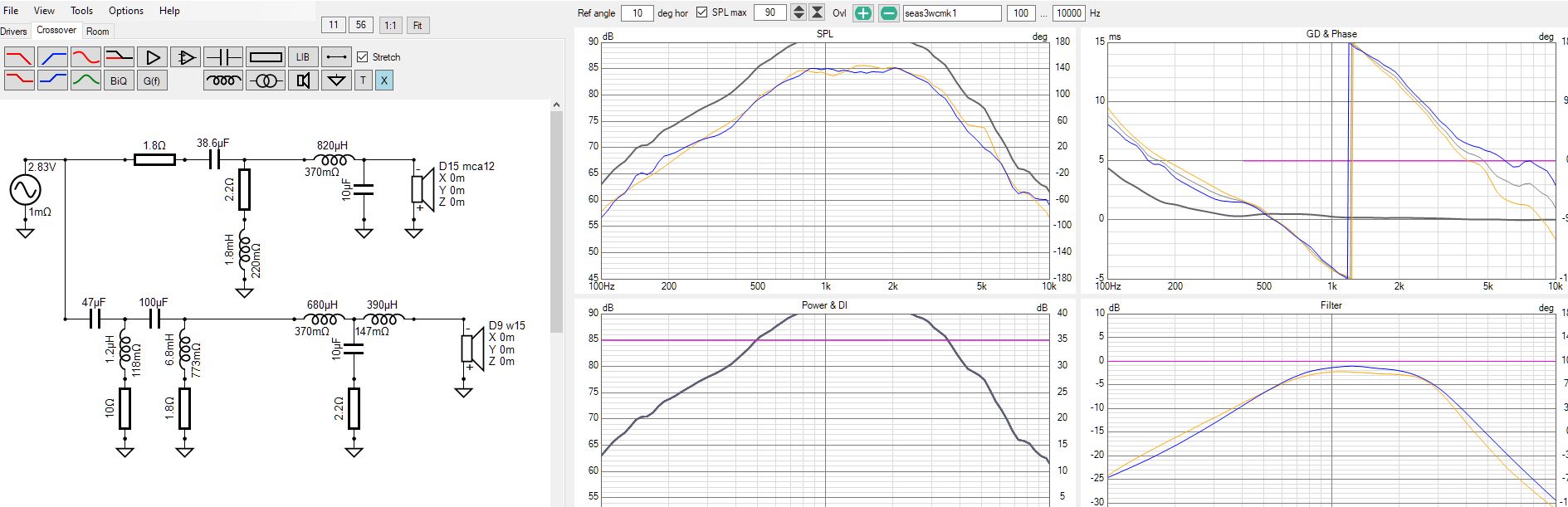Screen dimensions: 1568x507
Task: Select the 820µH inductor
Action: [x=333, y=158]
